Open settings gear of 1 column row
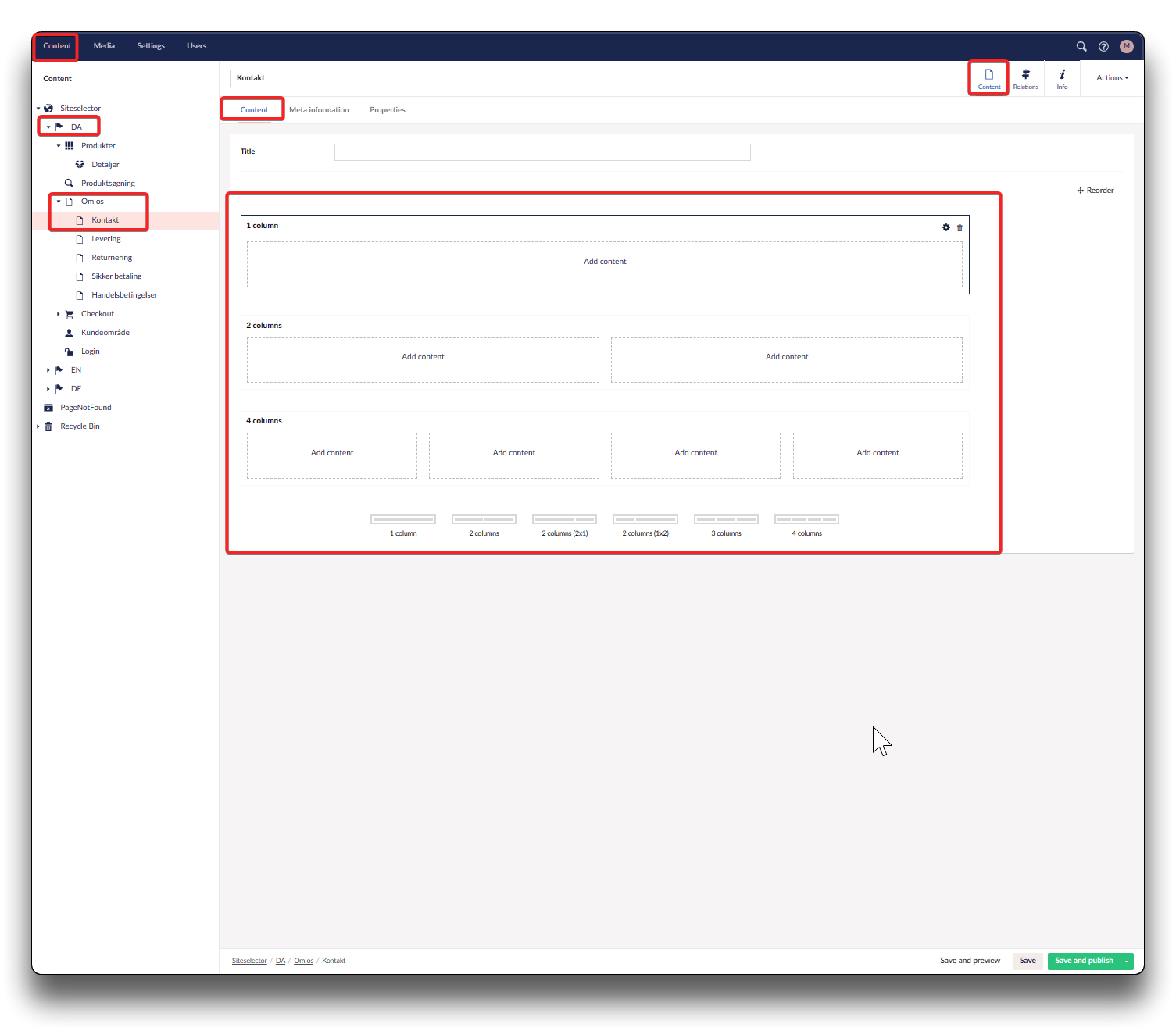Image resolution: width=1176 pixels, height=1031 pixels. [x=946, y=227]
